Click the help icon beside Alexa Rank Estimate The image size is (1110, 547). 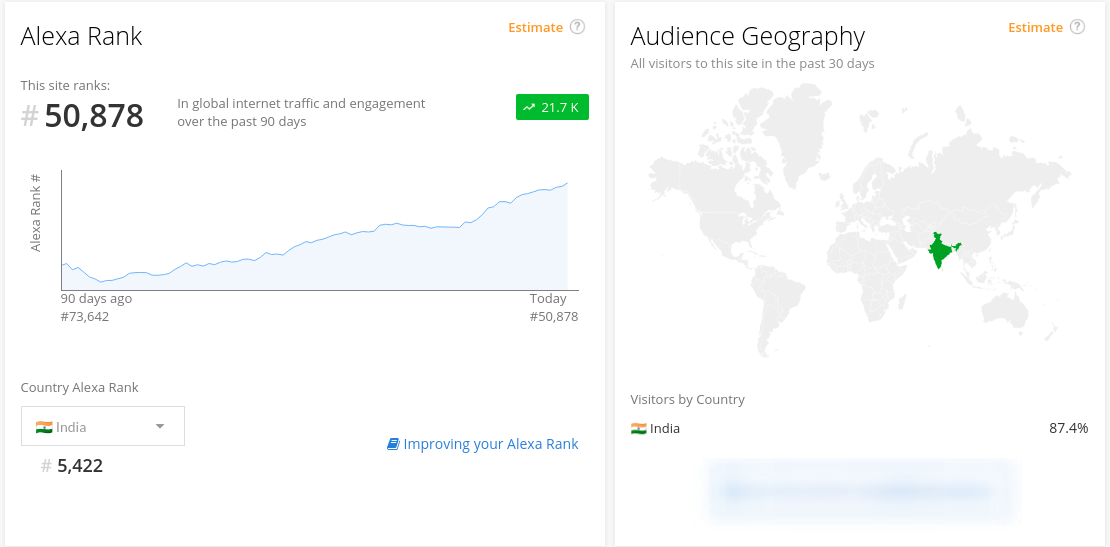click(x=578, y=27)
